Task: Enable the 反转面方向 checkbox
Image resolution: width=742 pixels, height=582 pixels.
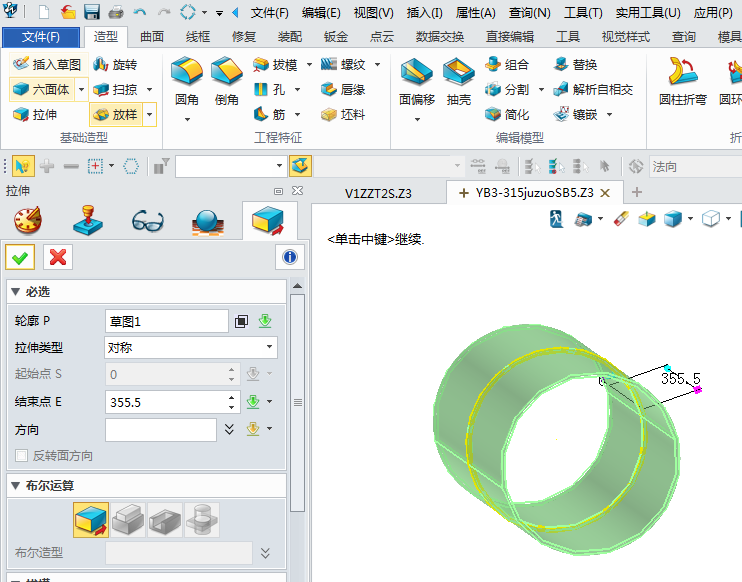Action: pos(22,456)
